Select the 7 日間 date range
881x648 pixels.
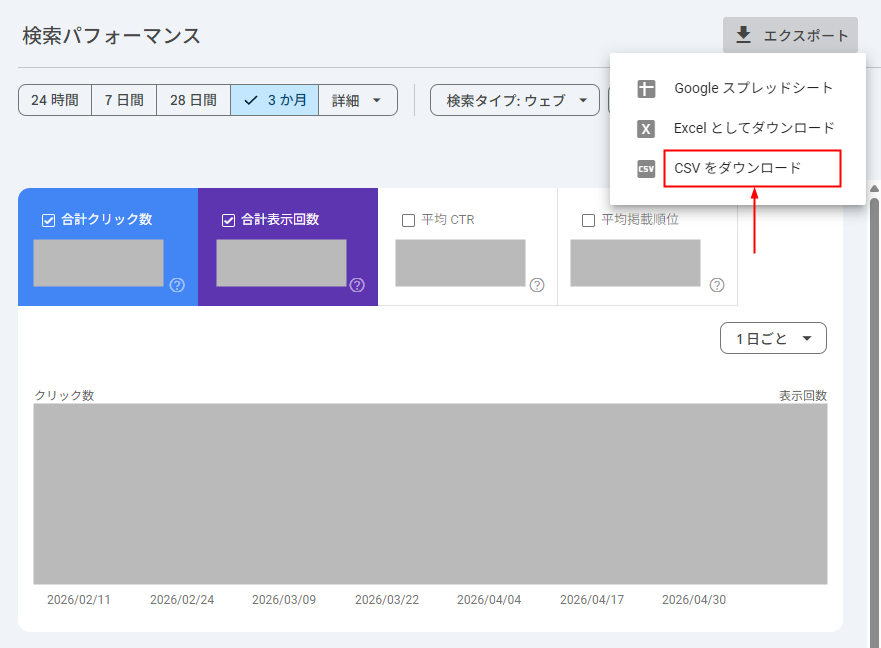coord(124,100)
